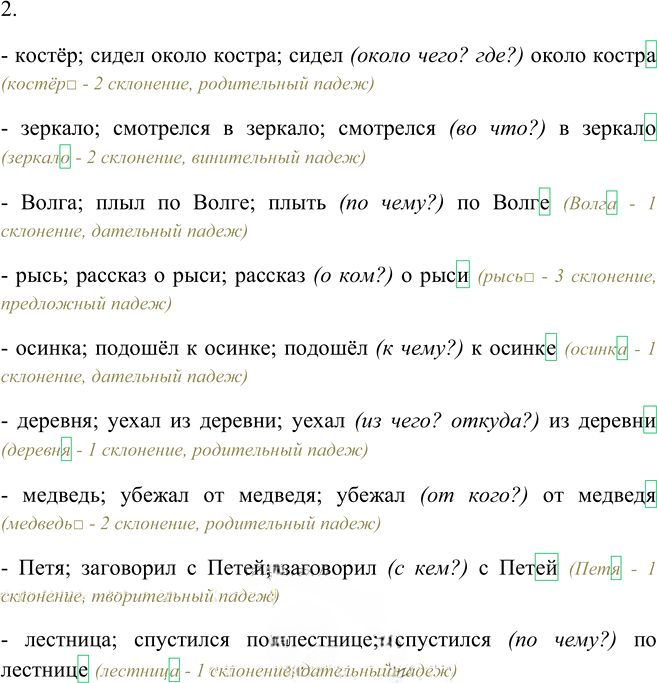Image resolution: width=657 pixels, height=683 pixels.
Task: Click the words "предложный падеж)"
Action: pos(86,304)
